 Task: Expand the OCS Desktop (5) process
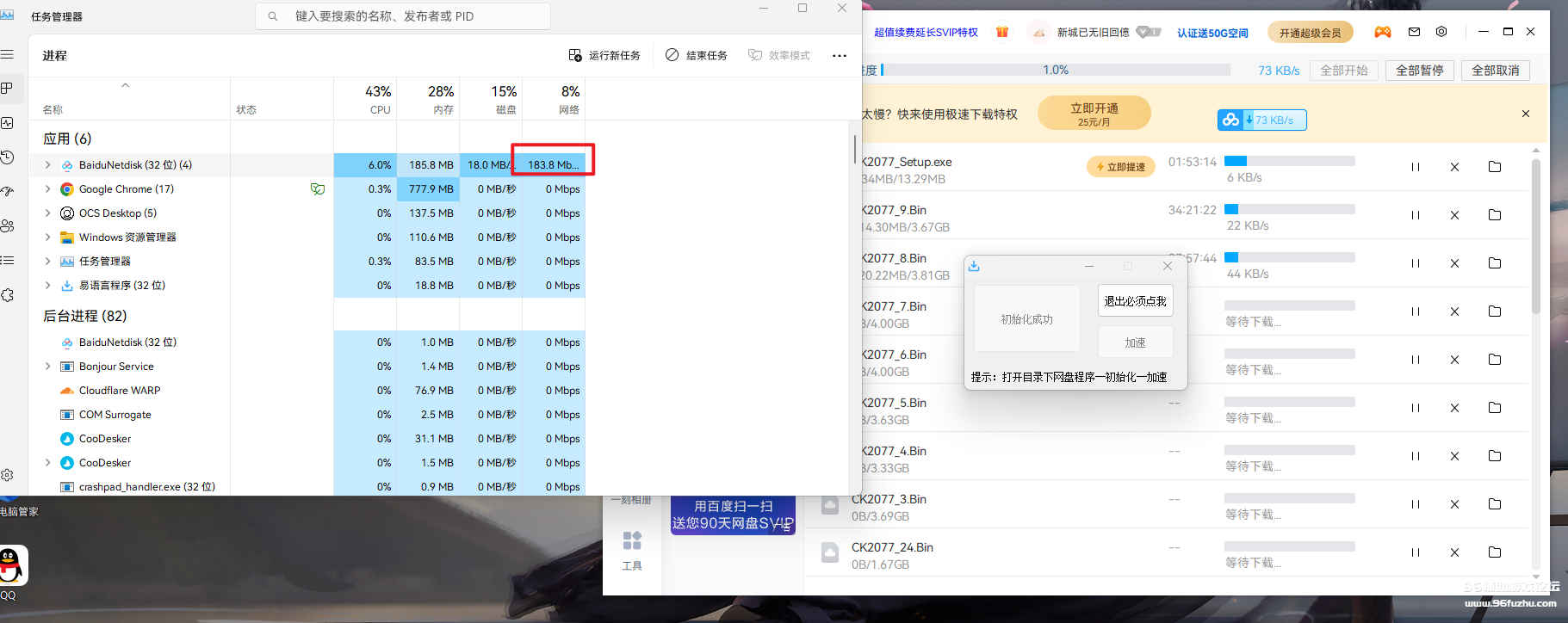tap(47, 213)
